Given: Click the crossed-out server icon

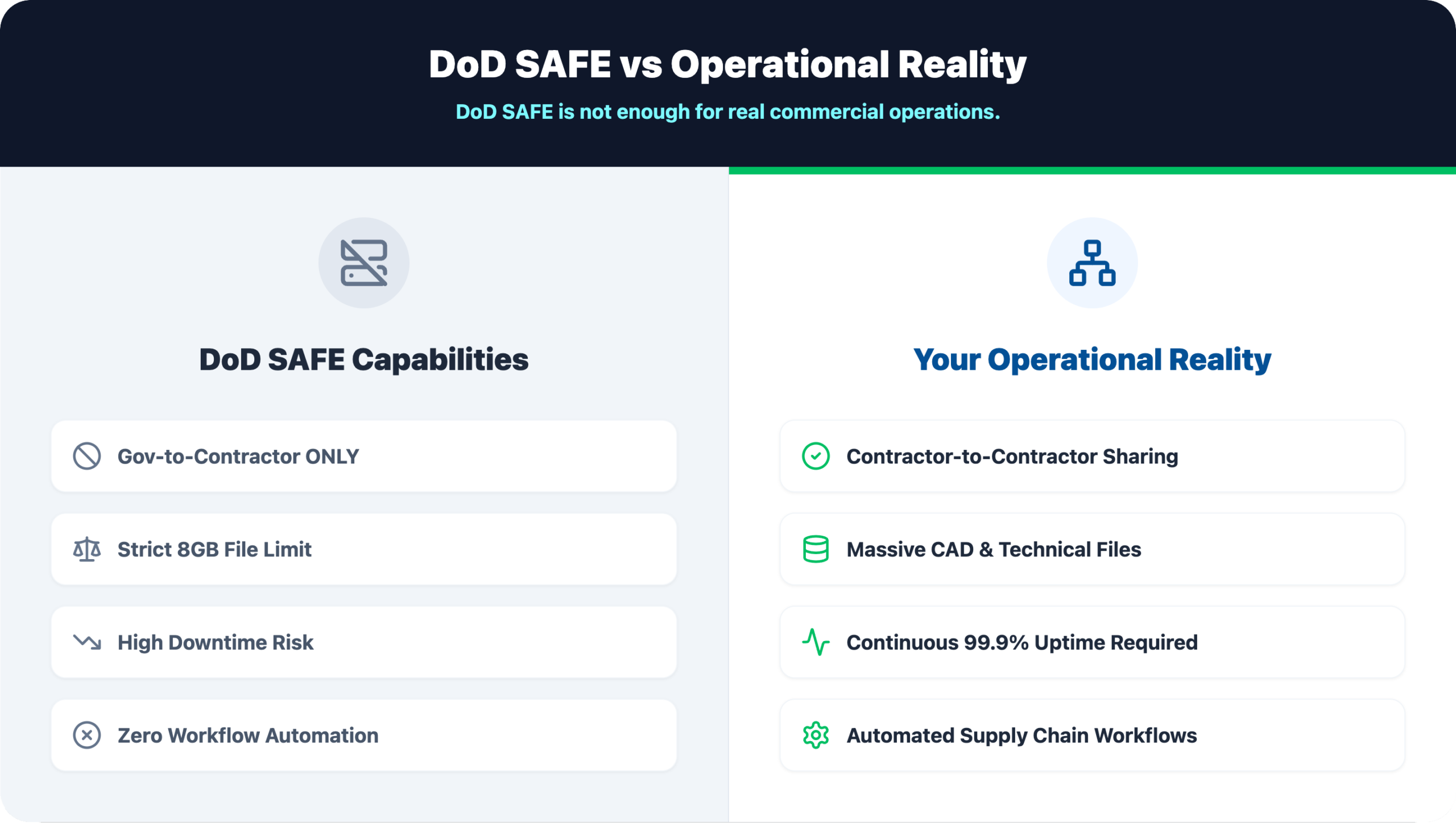Looking at the screenshot, I should coord(363,263).
